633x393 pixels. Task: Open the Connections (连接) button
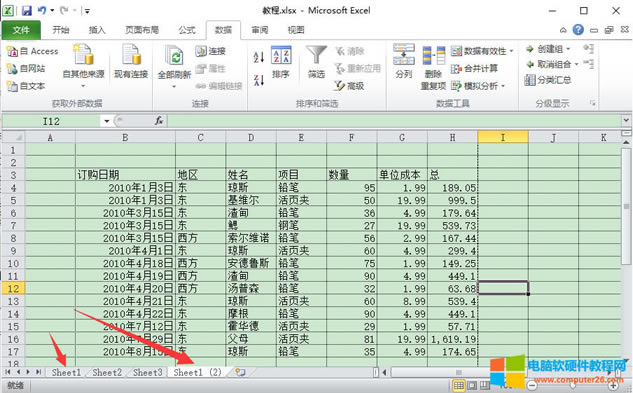tap(210, 51)
